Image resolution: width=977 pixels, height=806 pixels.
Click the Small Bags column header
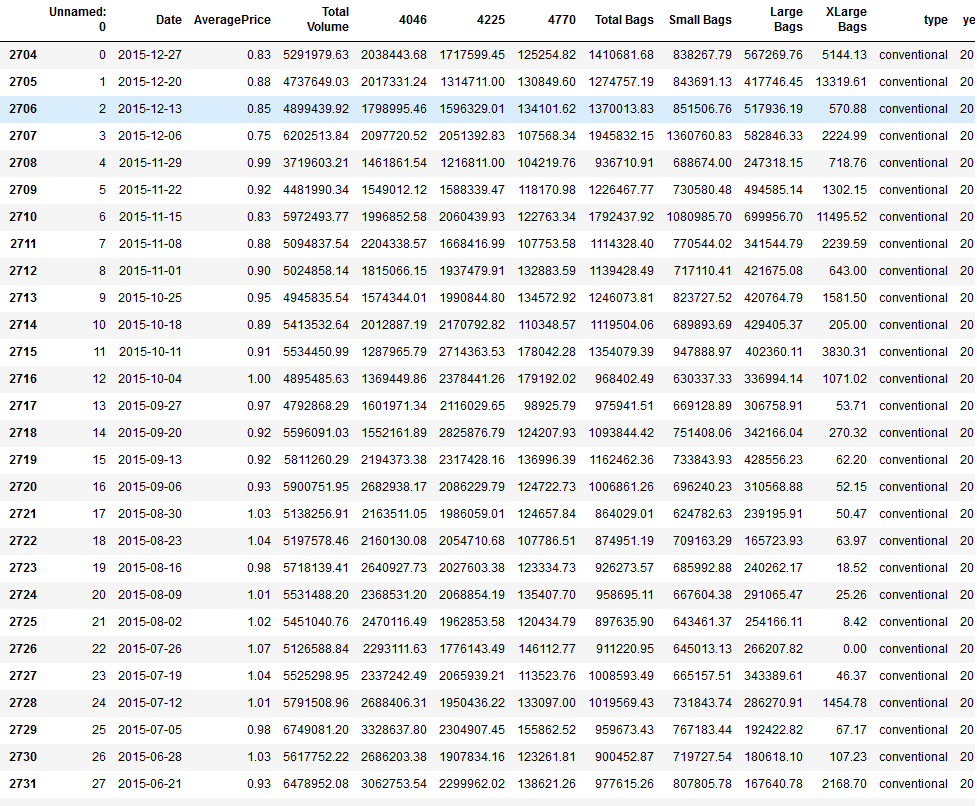(700, 20)
